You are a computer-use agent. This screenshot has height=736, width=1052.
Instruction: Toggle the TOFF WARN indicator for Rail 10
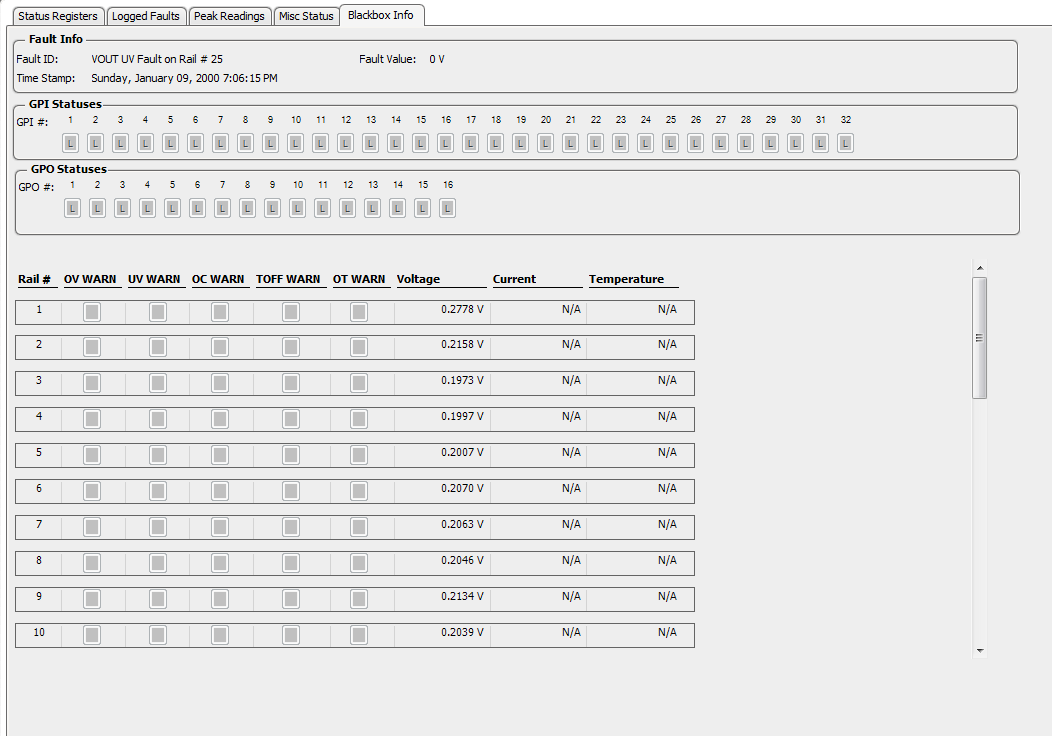tap(290, 634)
